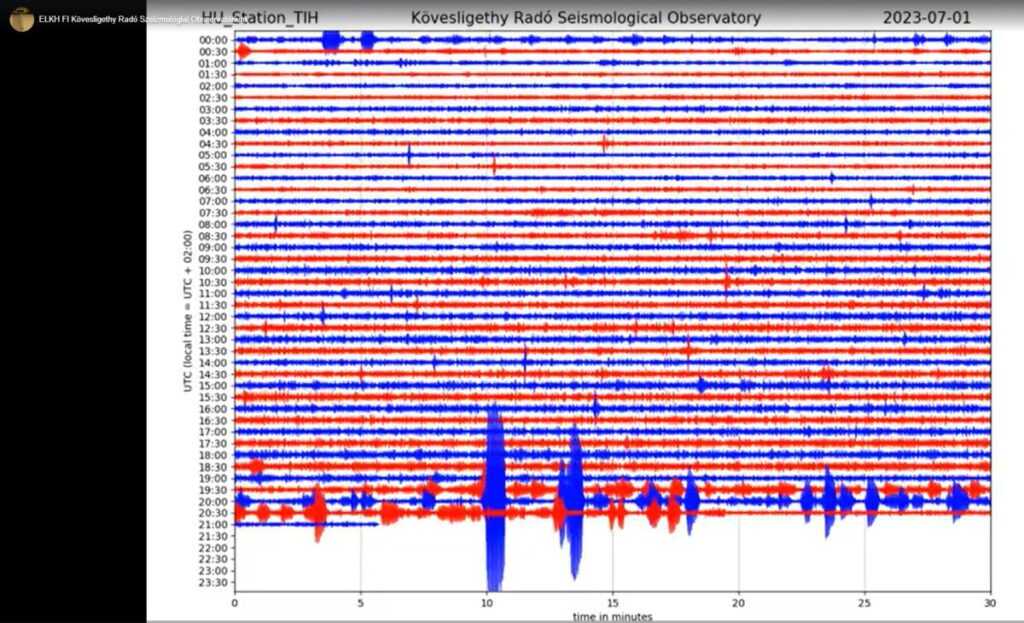
Task: Click the large blue burst at 10 minutes
Action: point(494,500)
